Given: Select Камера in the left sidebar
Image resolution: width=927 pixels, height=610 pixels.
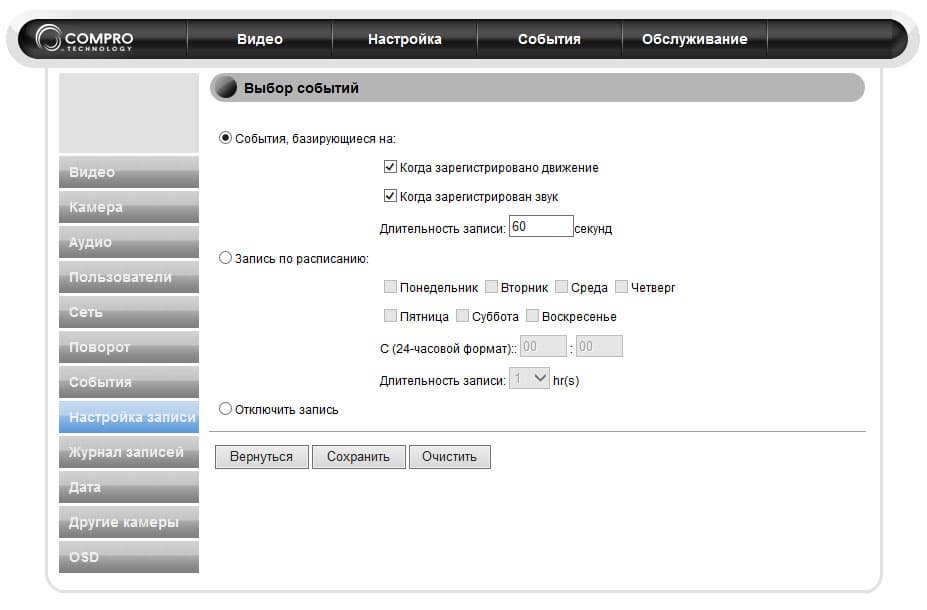Looking at the screenshot, I should click(129, 207).
